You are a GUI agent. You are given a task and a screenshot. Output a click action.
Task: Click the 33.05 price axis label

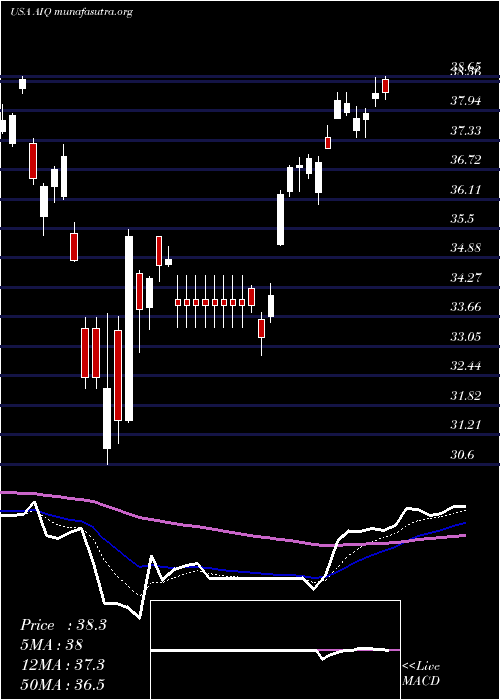(x=466, y=337)
